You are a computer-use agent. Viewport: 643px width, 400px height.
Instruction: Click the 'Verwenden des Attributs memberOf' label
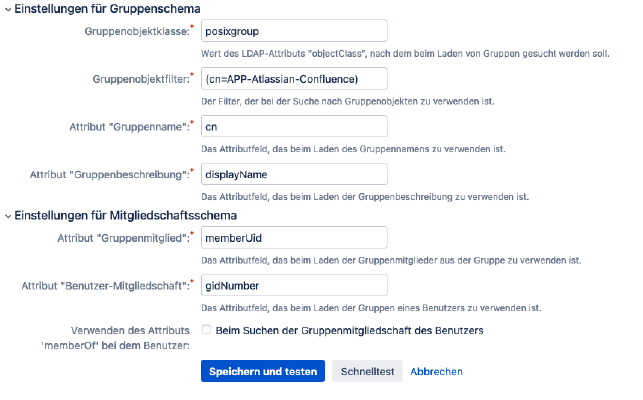[115, 338]
